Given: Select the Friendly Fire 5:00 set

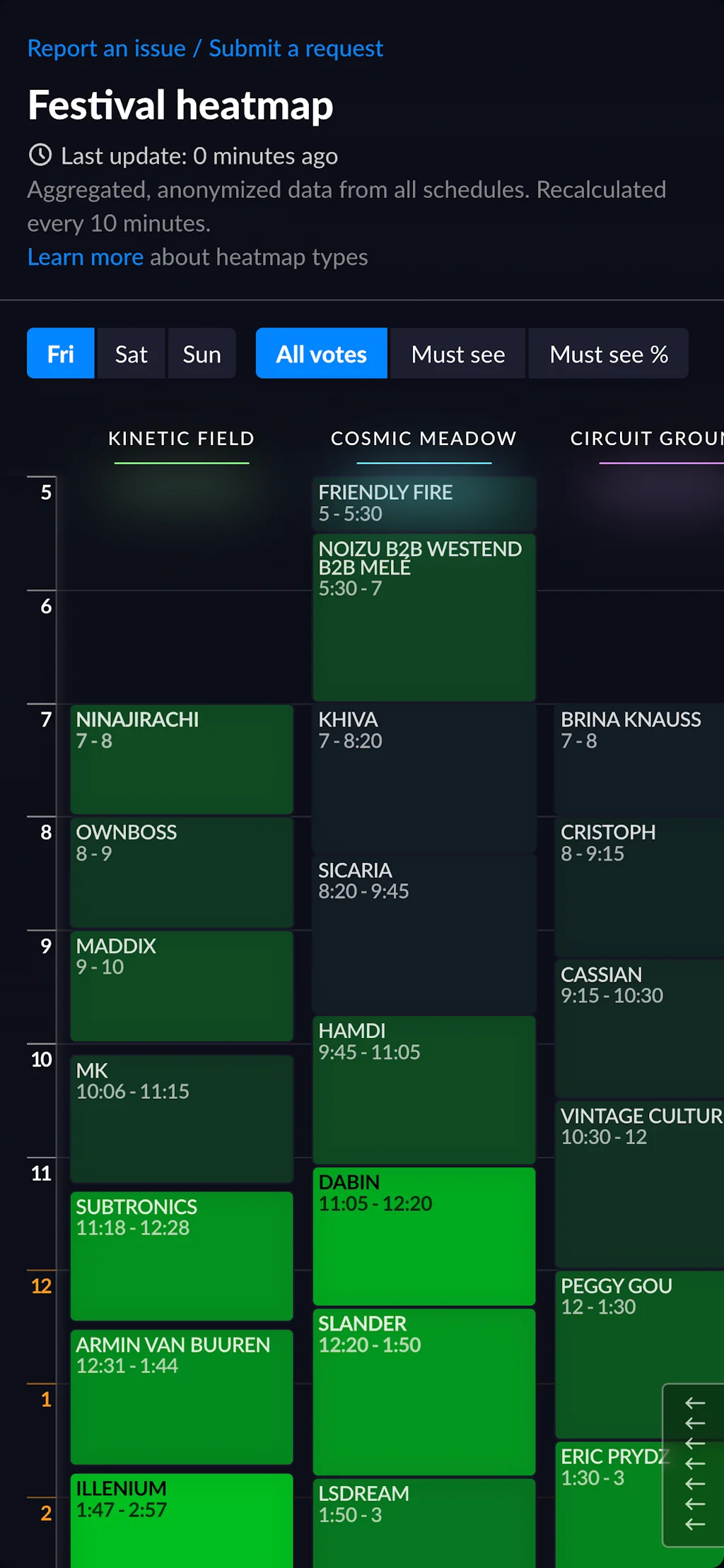Looking at the screenshot, I should point(423,503).
